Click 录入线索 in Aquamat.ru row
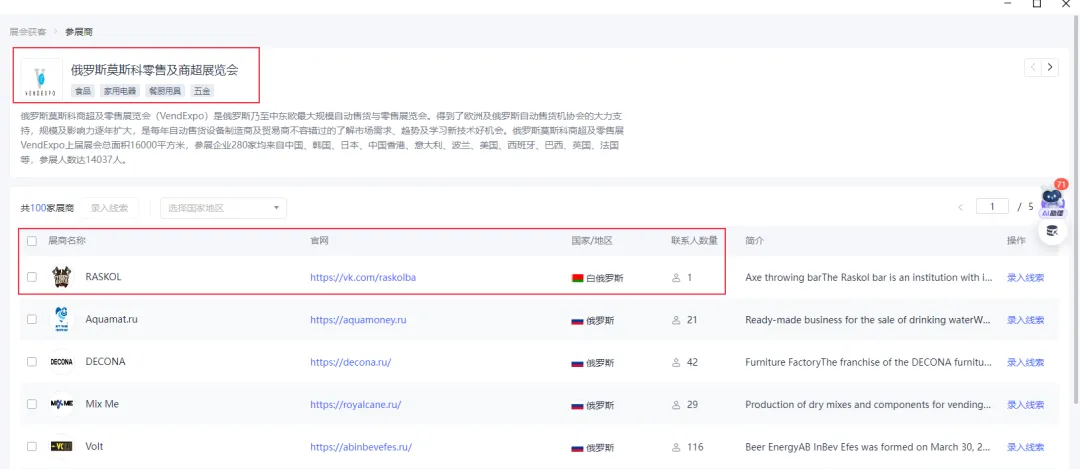Image resolution: width=1080 pixels, height=469 pixels. [1025, 320]
